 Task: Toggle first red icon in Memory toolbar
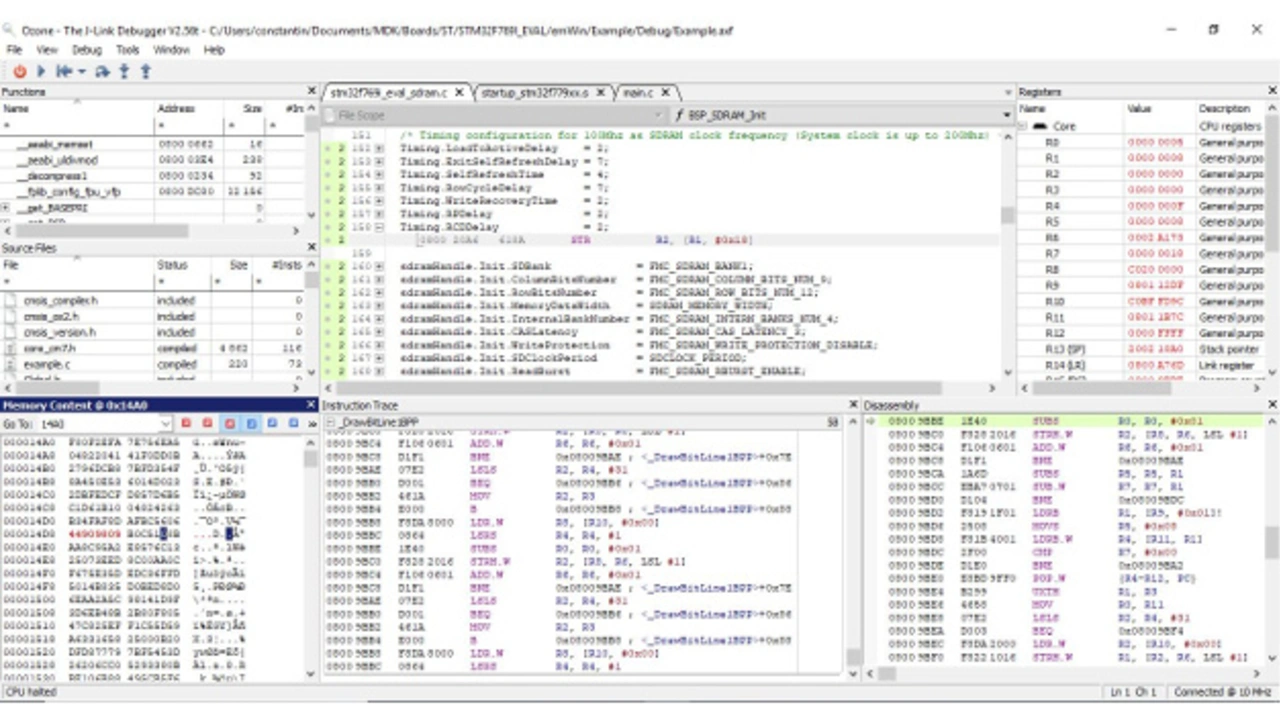click(186, 424)
